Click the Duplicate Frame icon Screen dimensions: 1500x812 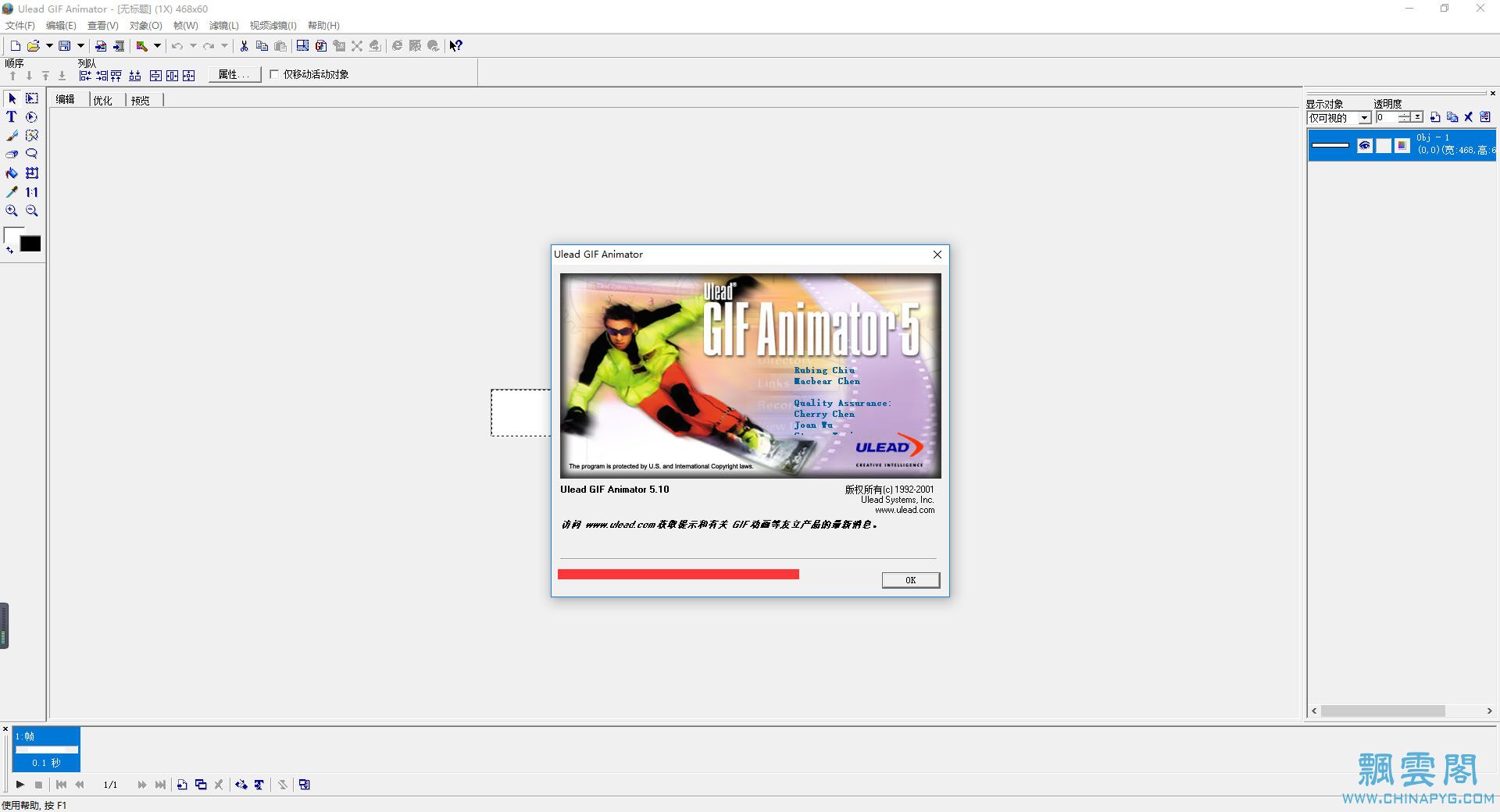pos(201,785)
